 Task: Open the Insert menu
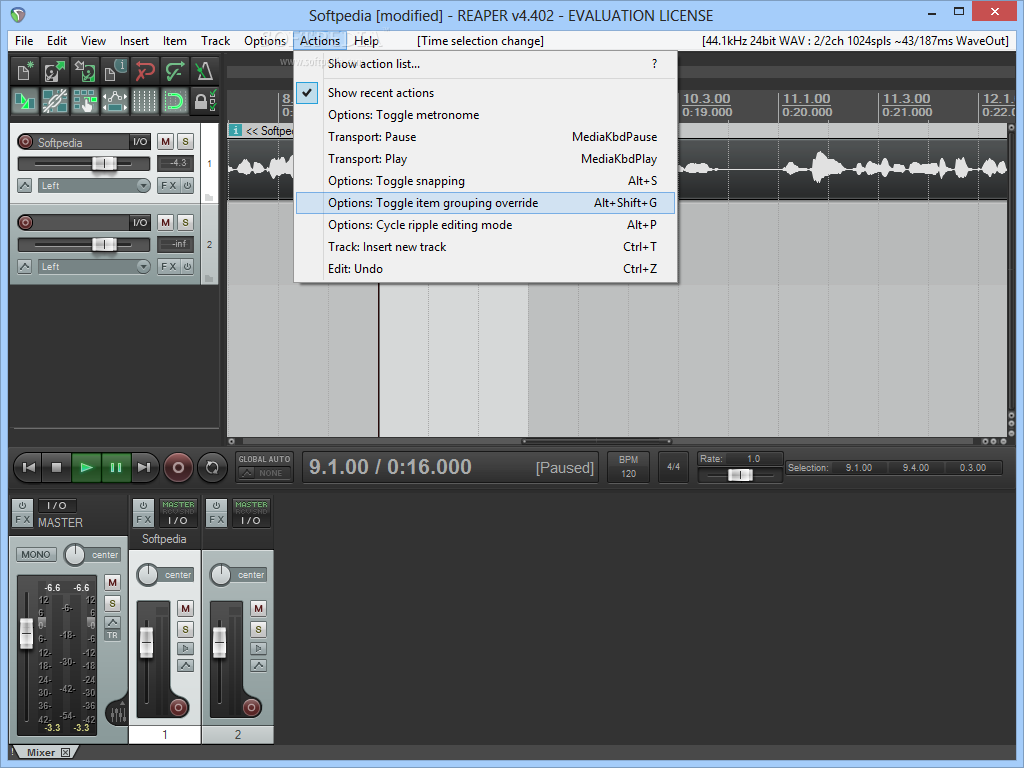(134, 40)
